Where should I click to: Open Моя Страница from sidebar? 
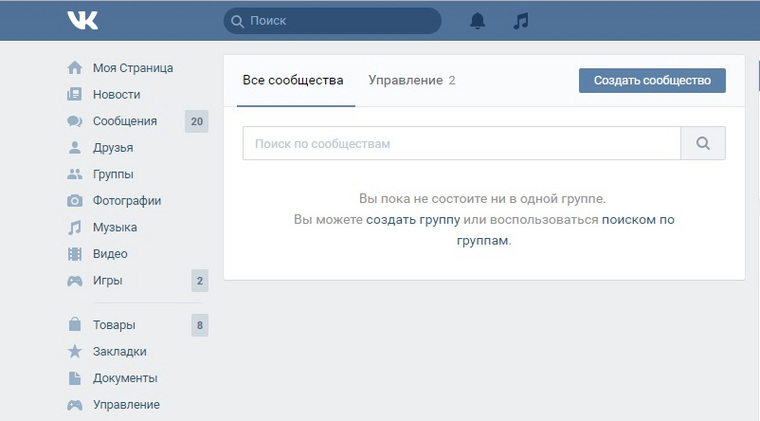click(133, 68)
